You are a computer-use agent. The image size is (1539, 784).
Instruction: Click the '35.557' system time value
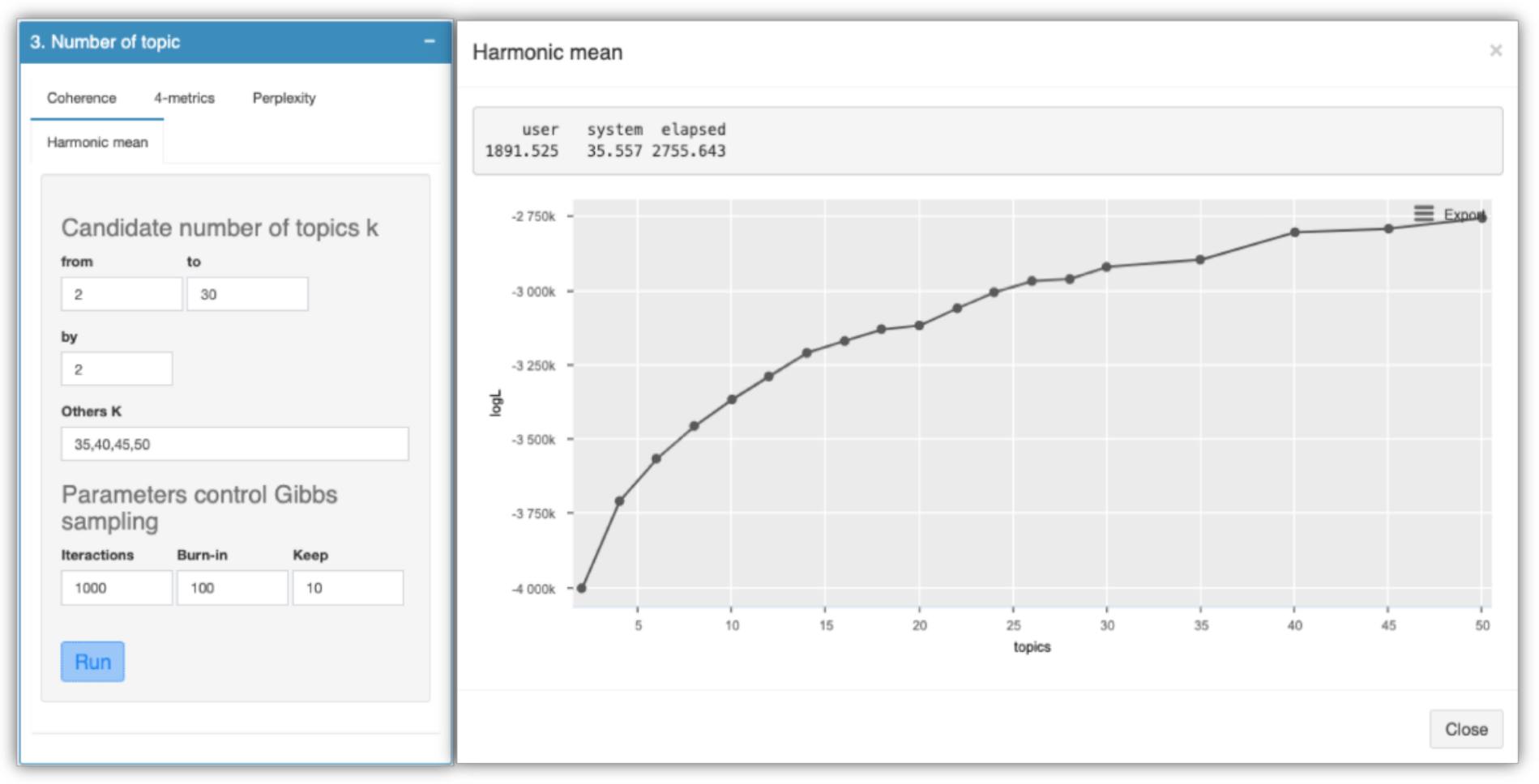[x=614, y=151]
